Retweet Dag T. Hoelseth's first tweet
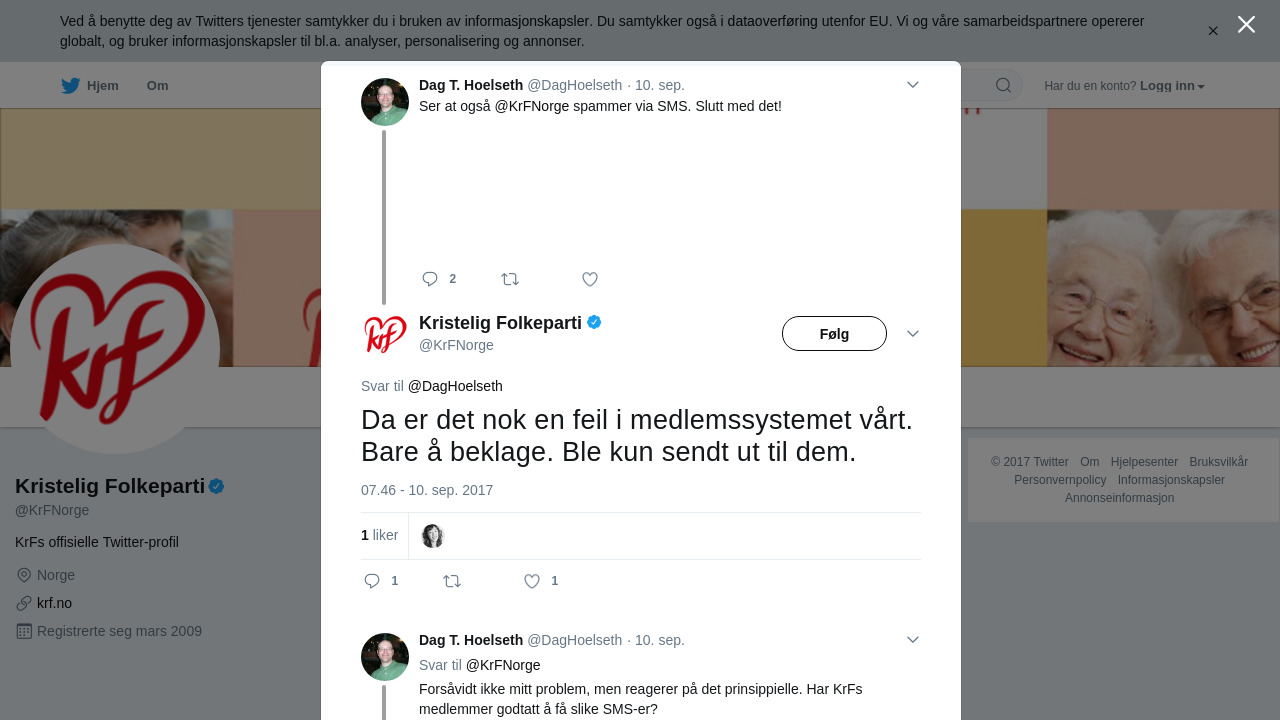The width and height of the screenshot is (1280, 720). click(510, 279)
